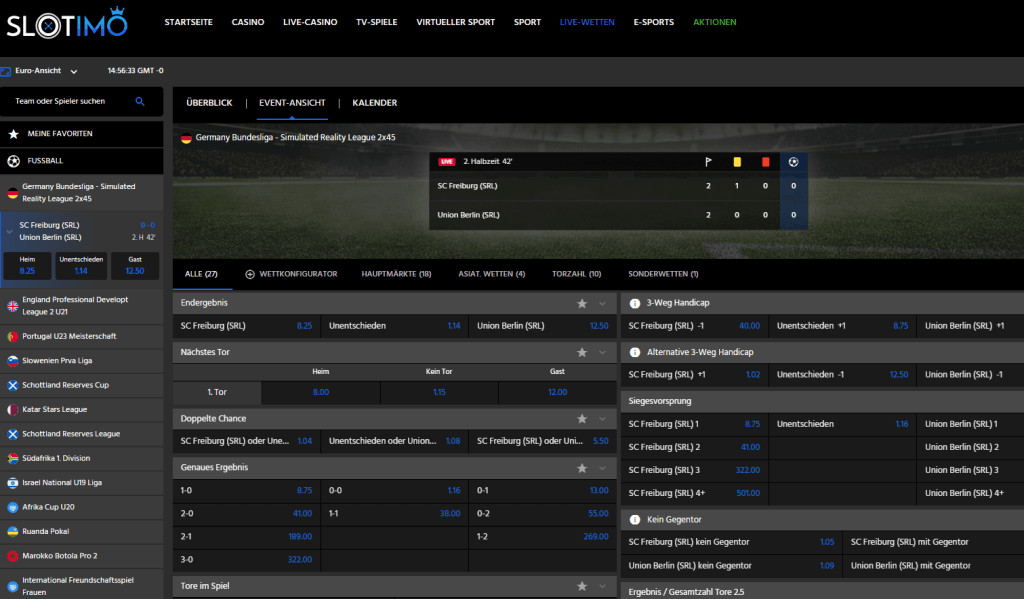
Task: Click the info icon beside 3-Weg Handicap
Action: pos(634,303)
